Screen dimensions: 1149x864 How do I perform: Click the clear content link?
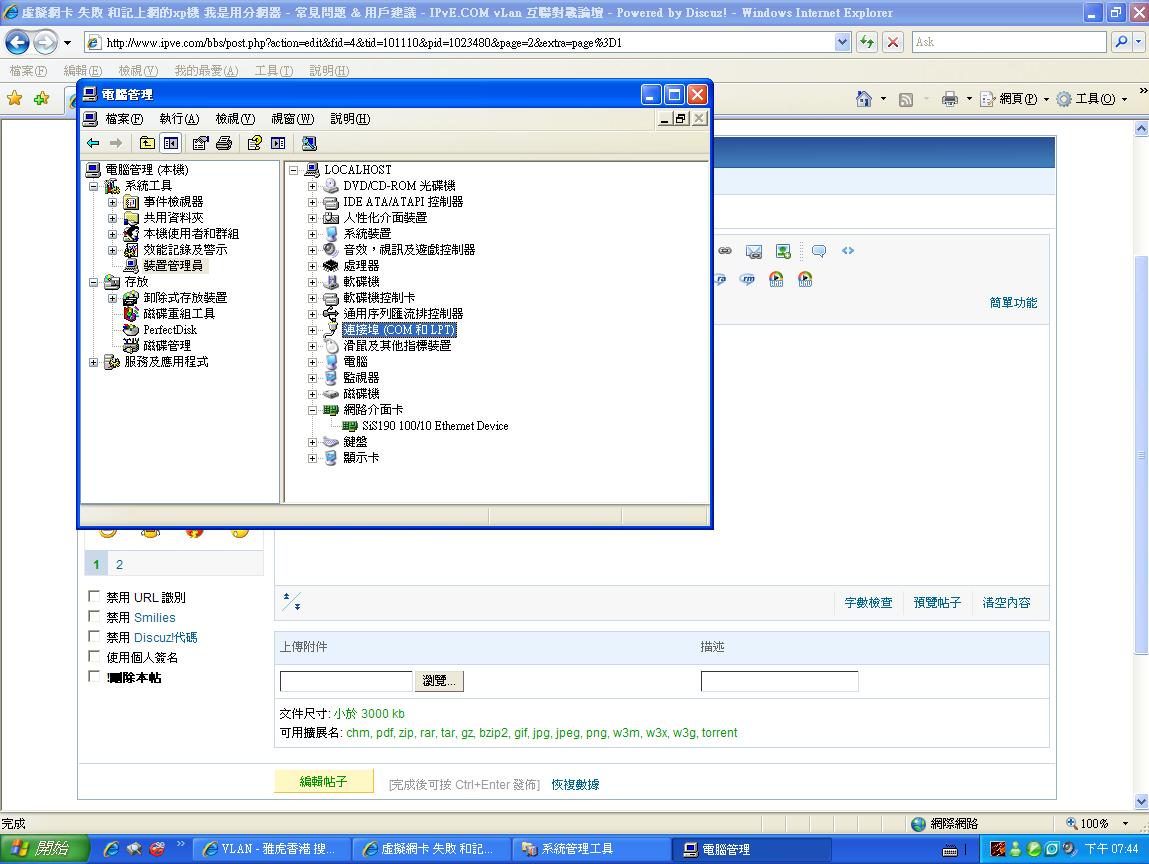pyautogui.click(x=1006, y=602)
